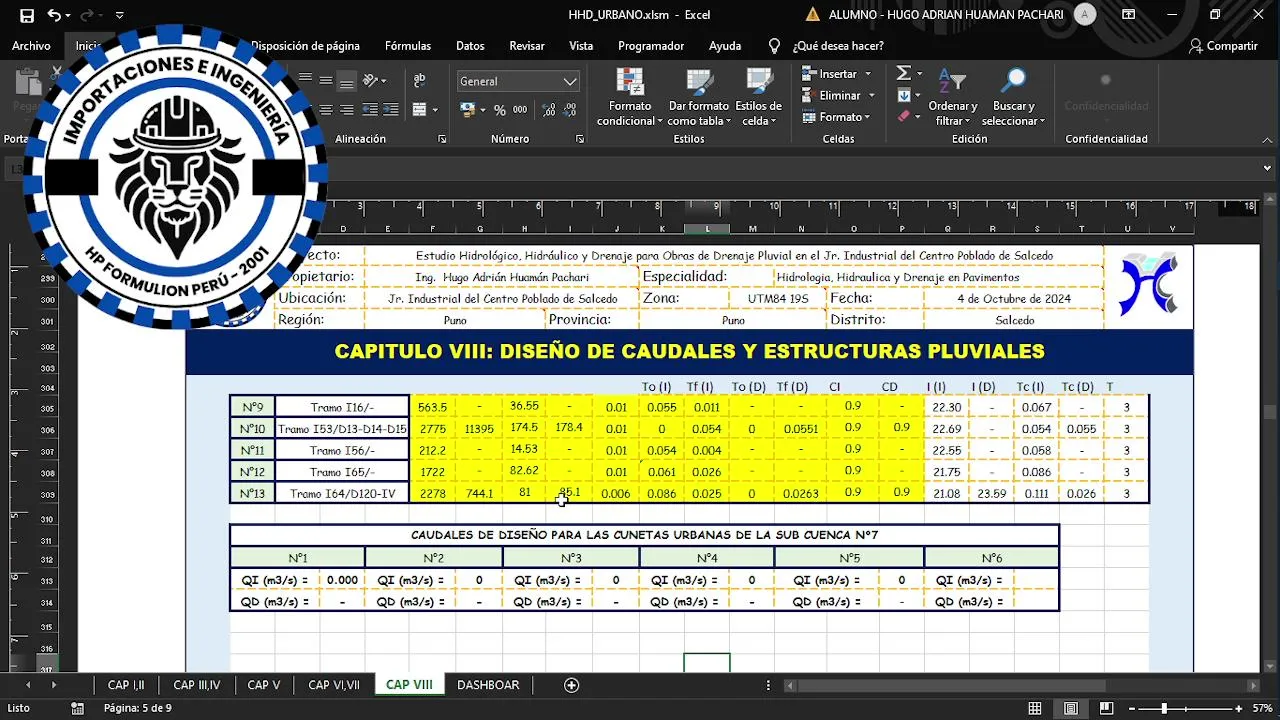Open quick access toolbar customize arrow
This screenshot has height=720, width=1280.
pos(120,15)
